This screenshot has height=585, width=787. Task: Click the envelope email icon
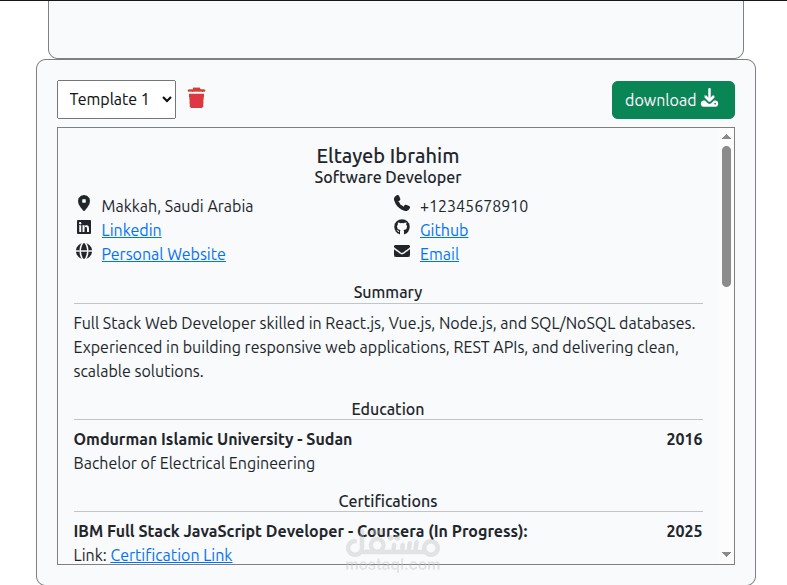tap(401, 252)
